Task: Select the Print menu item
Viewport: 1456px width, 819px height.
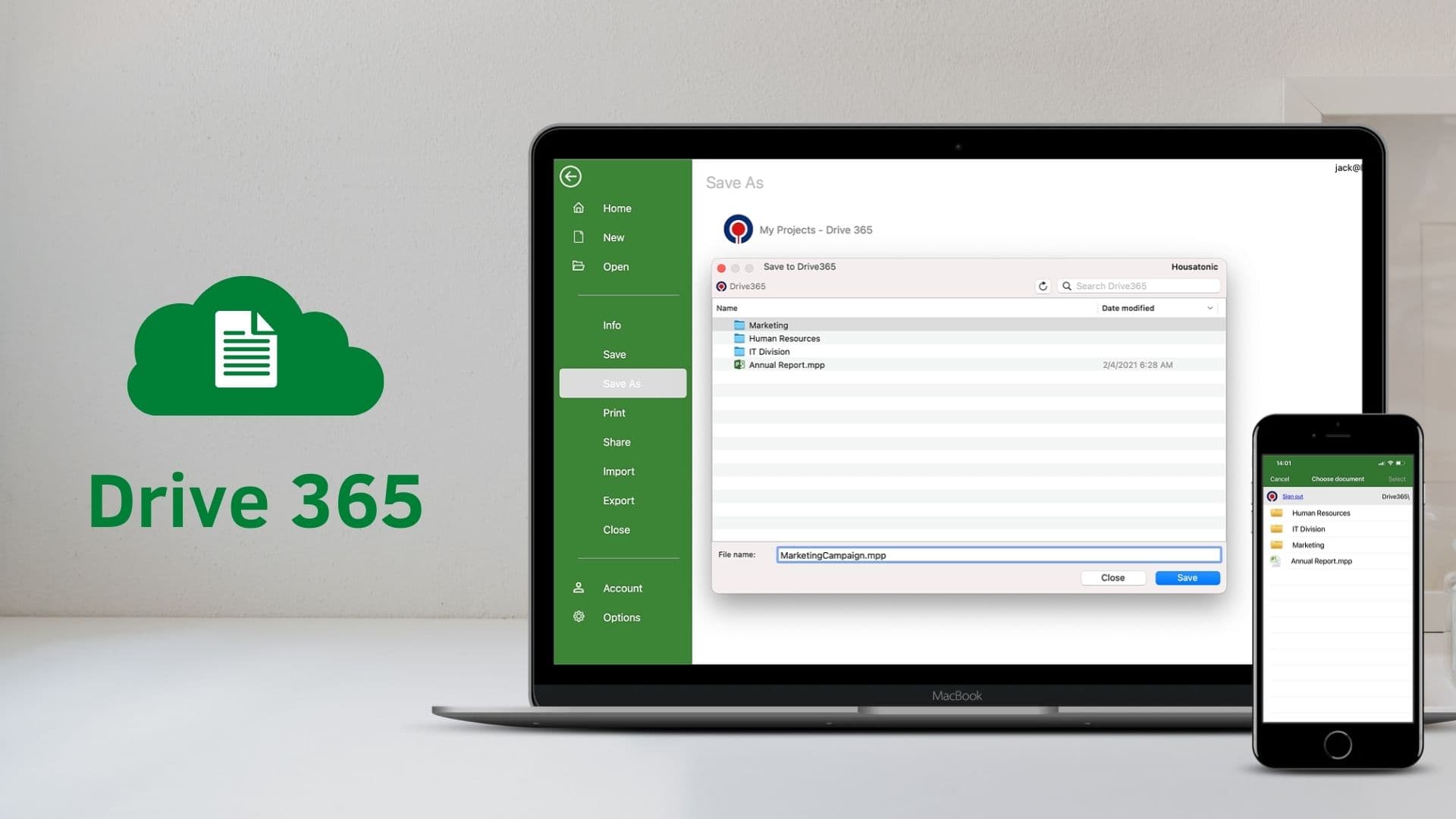Action: (x=614, y=412)
